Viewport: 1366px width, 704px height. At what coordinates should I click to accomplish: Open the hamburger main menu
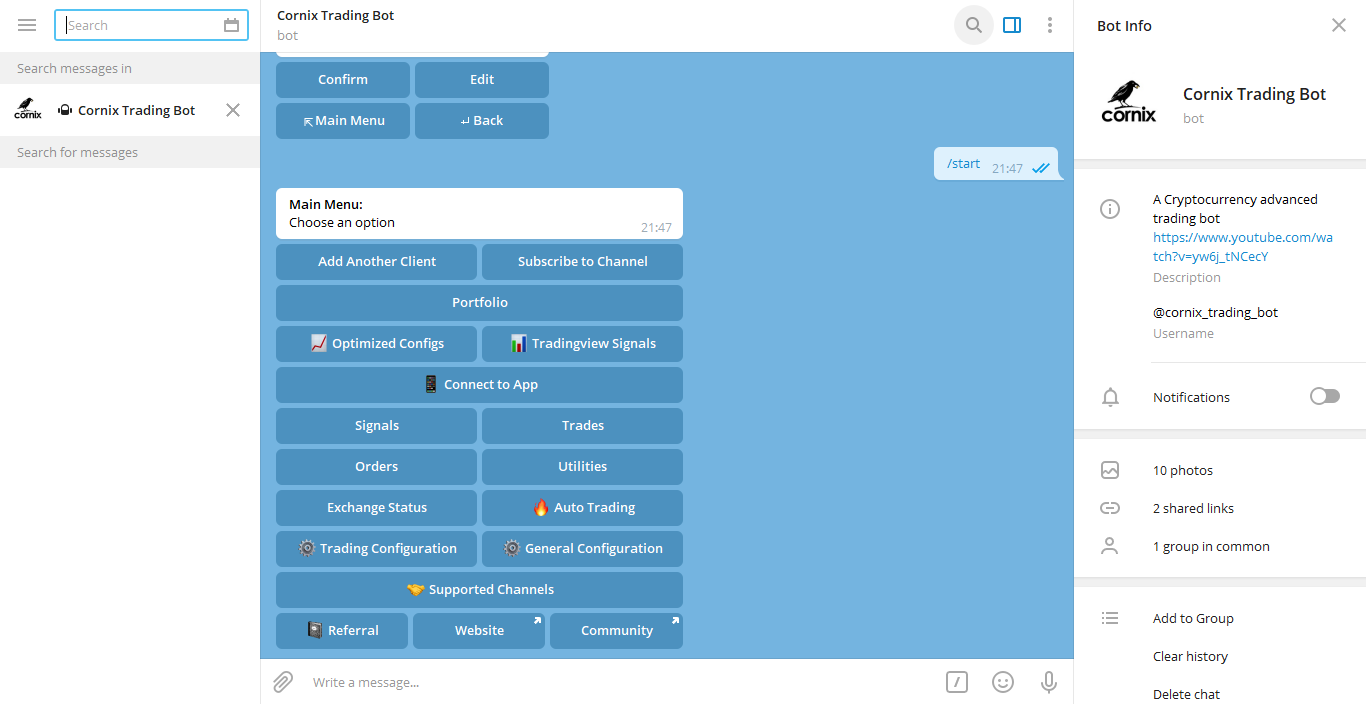pyautogui.click(x=27, y=25)
